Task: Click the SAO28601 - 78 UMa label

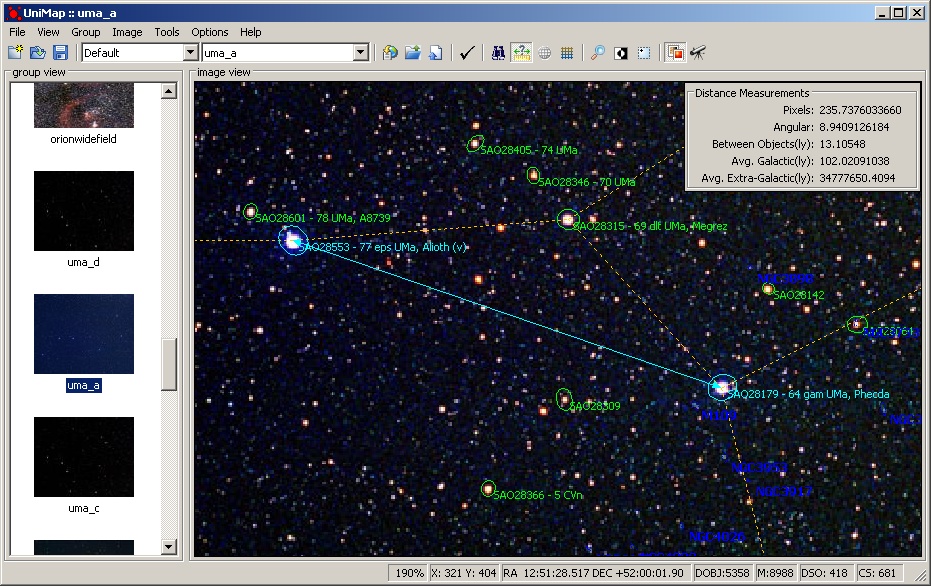Action: coord(323,218)
